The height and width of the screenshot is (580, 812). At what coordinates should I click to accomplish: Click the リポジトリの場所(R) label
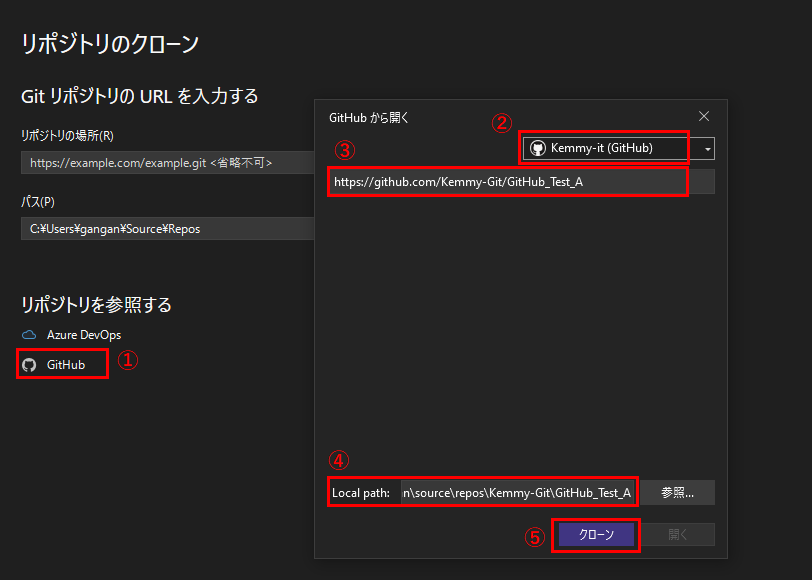click(67, 136)
